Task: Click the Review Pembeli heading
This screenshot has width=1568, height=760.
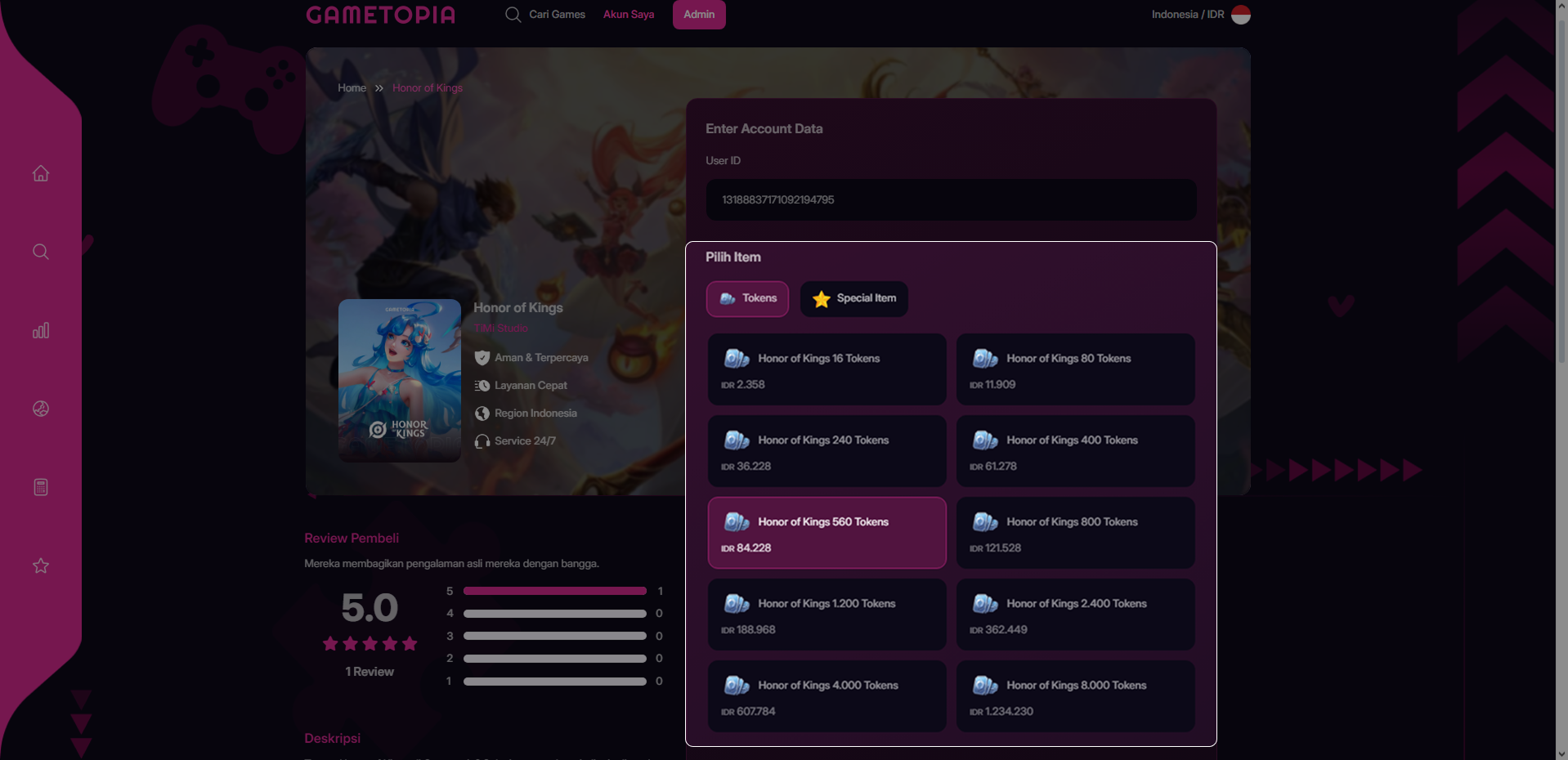Action: pyautogui.click(x=352, y=539)
